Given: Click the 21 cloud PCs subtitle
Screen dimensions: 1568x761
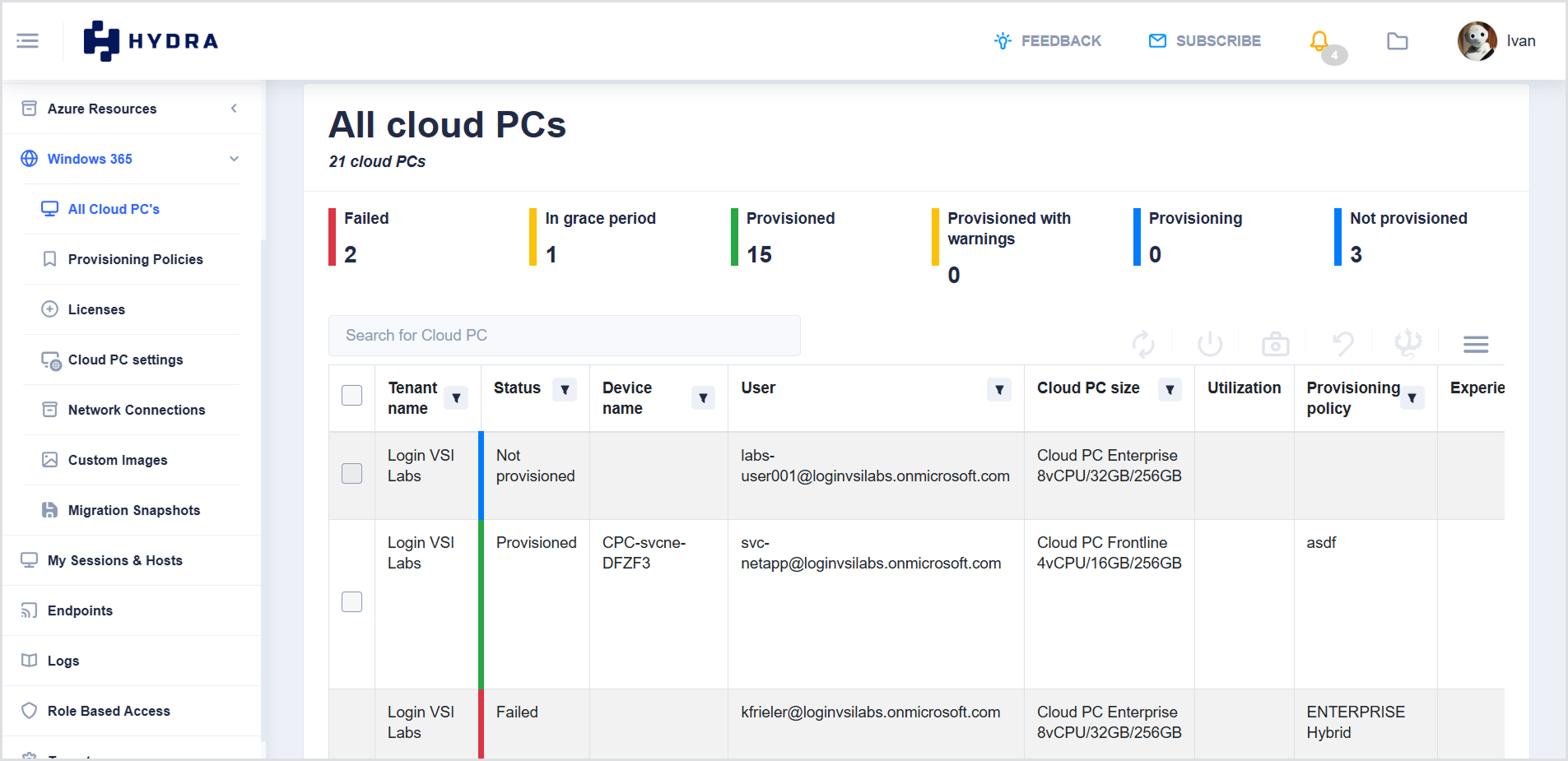Looking at the screenshot, I should coord(377,162).
